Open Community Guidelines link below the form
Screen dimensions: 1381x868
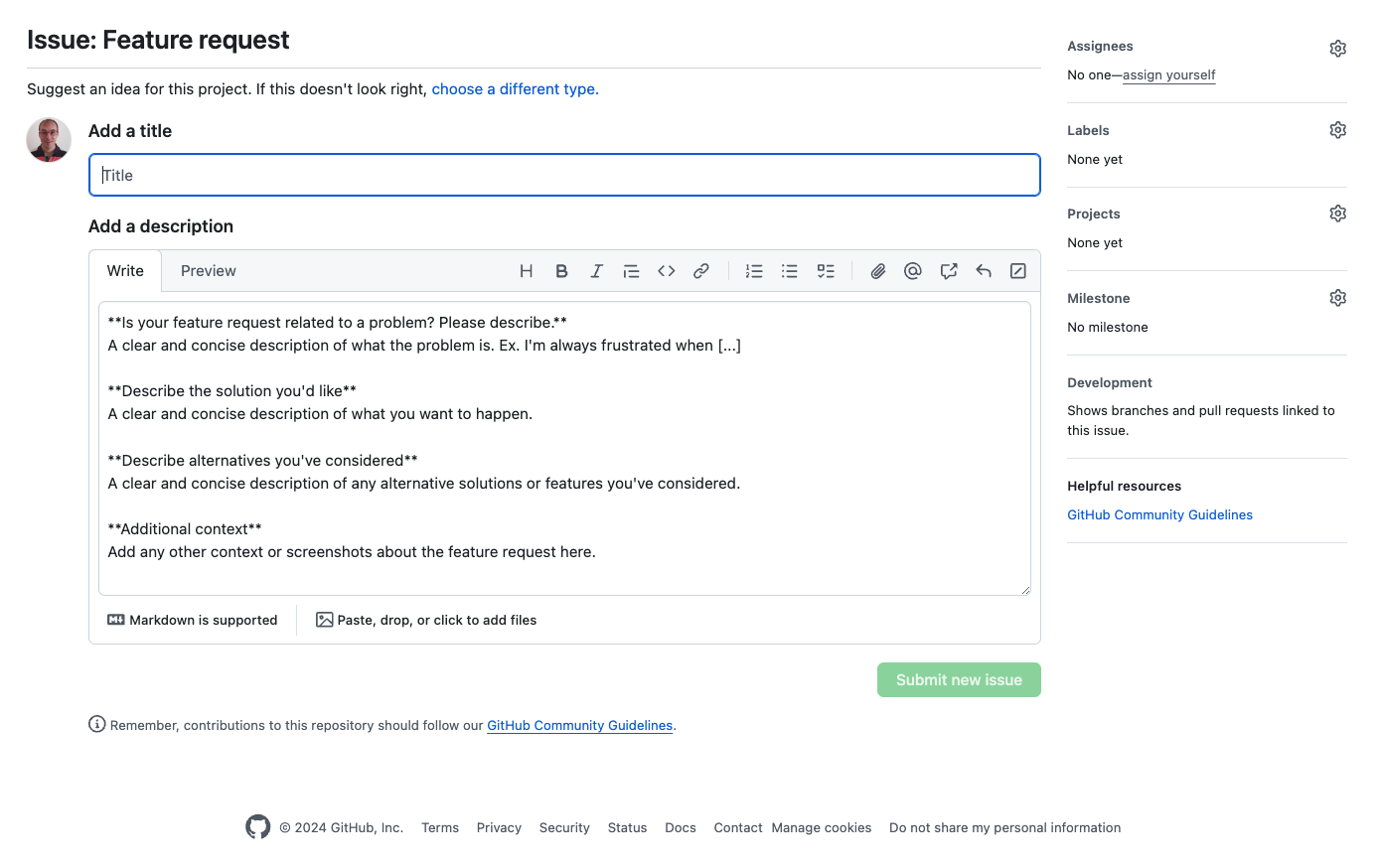(579, 726)
